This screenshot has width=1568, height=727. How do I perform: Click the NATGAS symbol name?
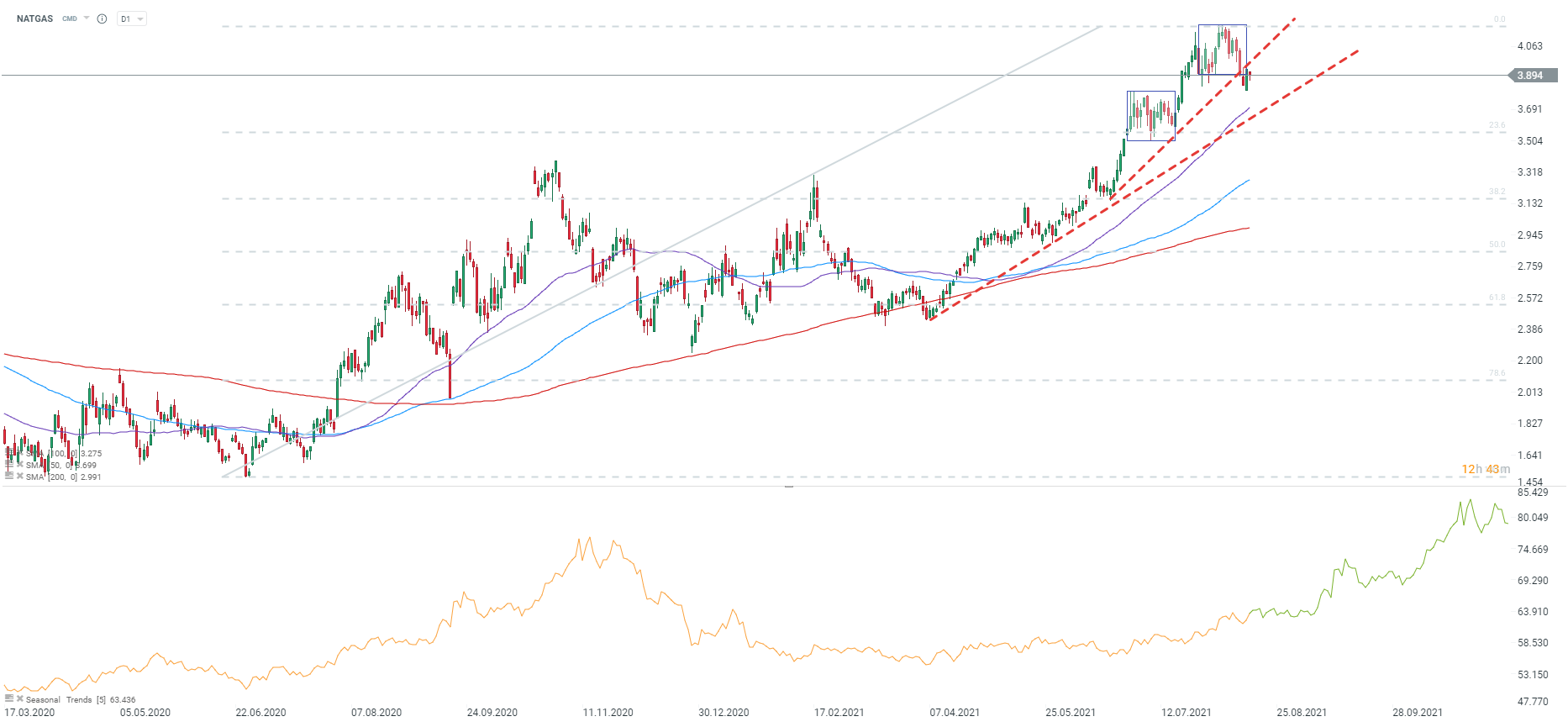click(34, 18)
